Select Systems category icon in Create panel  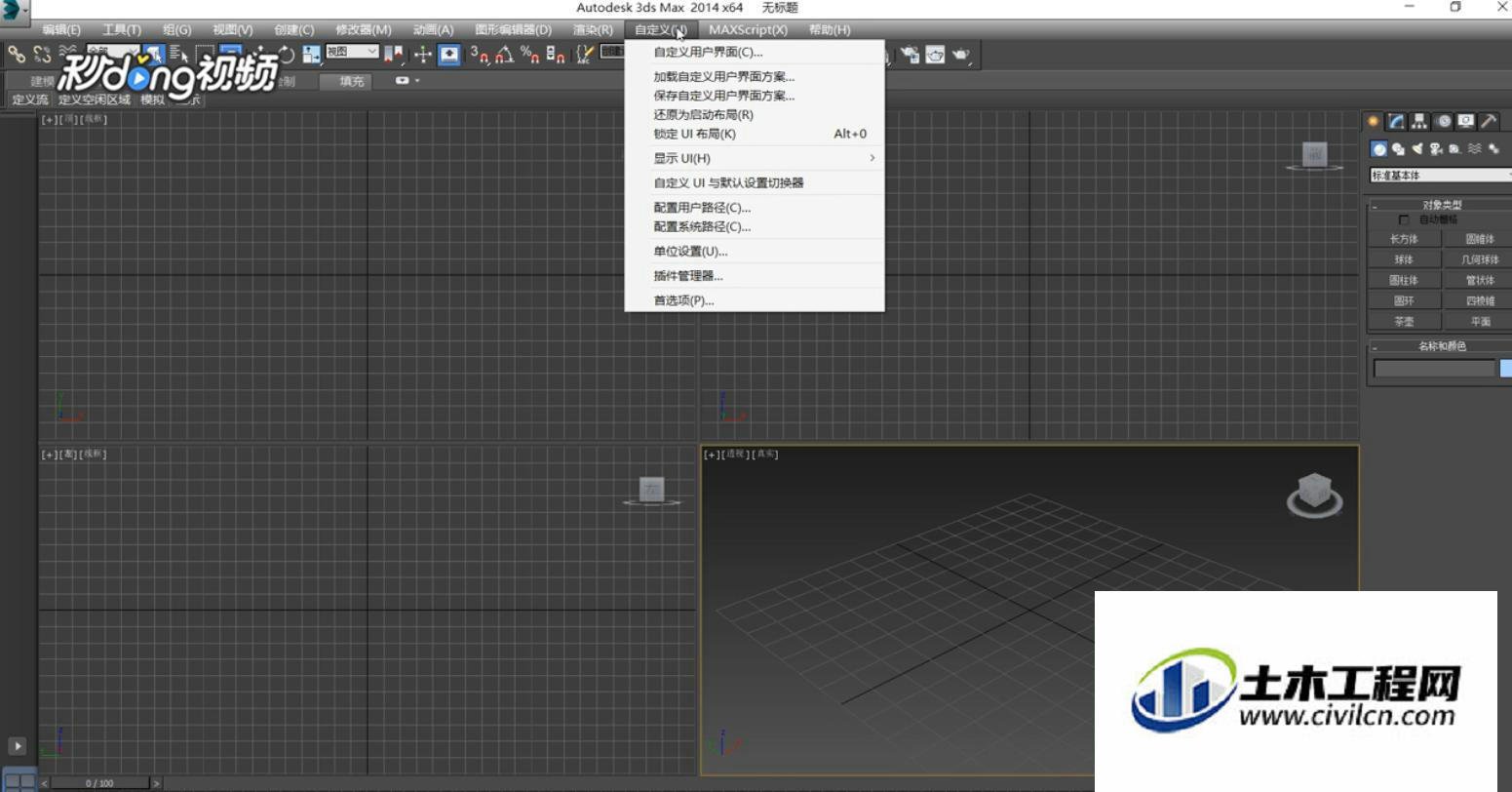click(1493, 148)
